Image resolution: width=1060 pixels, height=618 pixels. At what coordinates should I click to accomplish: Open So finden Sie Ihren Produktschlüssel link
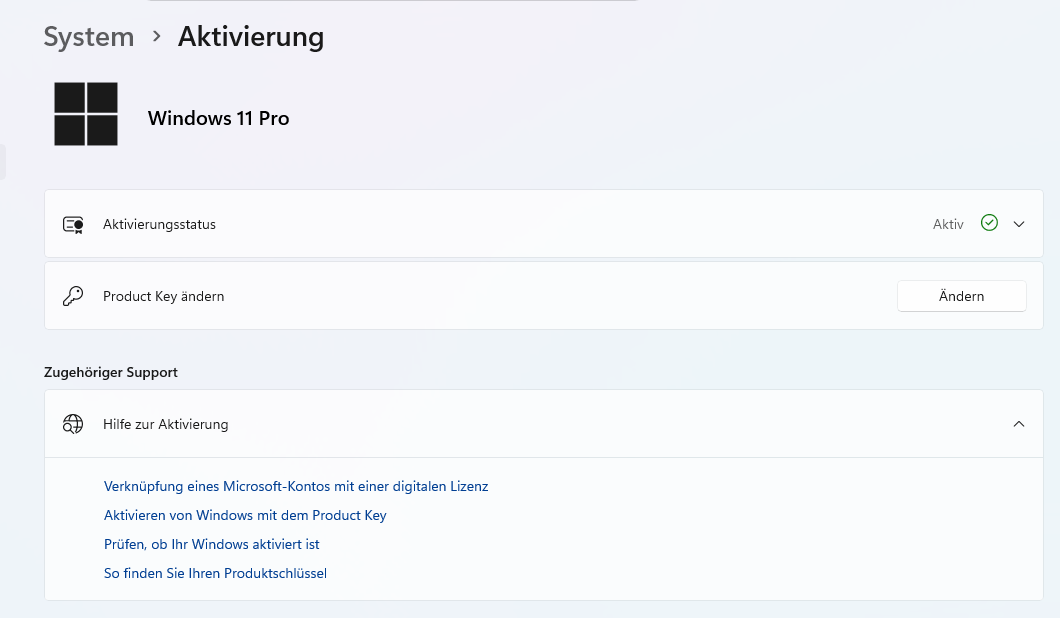(x=215, y=573)
